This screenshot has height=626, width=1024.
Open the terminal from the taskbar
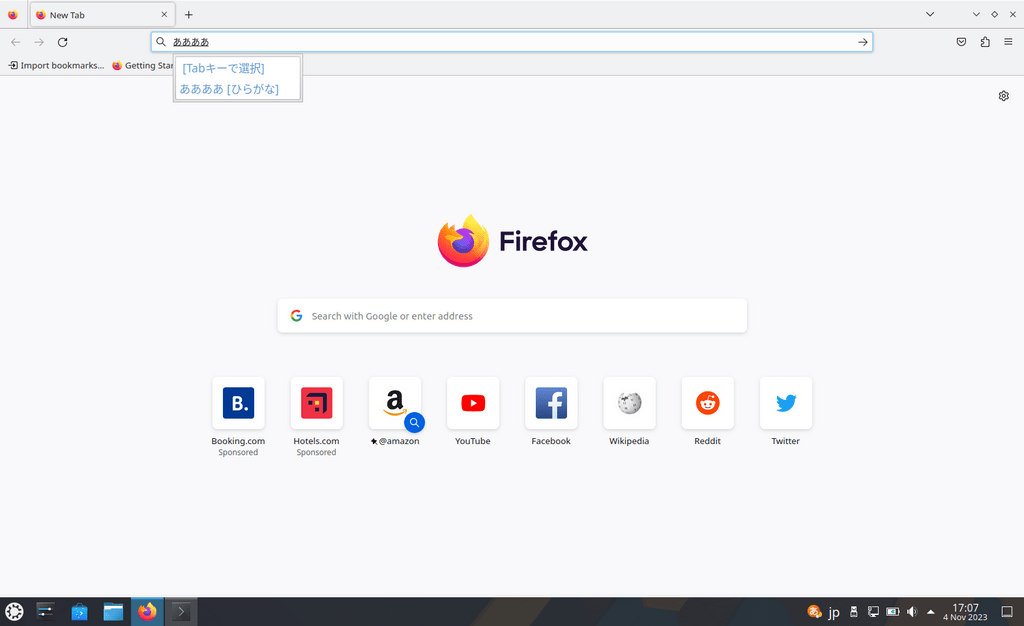[181, 612]
